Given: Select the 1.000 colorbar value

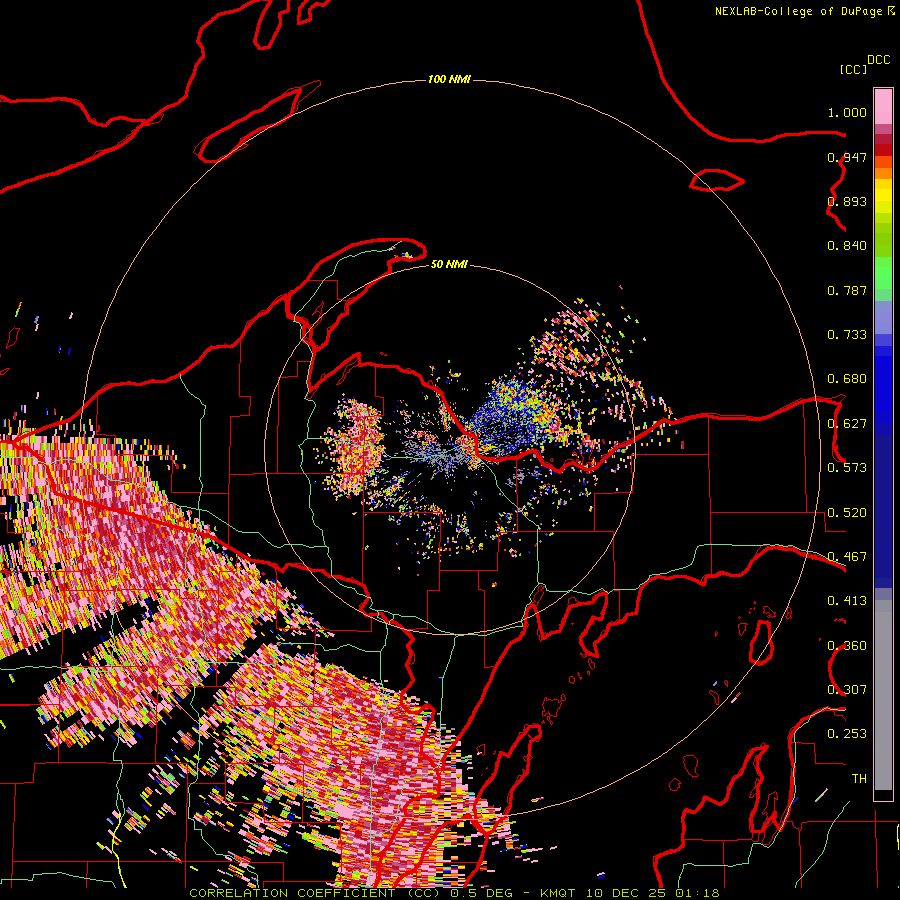Looking at the screenshot, I should 847,112.
